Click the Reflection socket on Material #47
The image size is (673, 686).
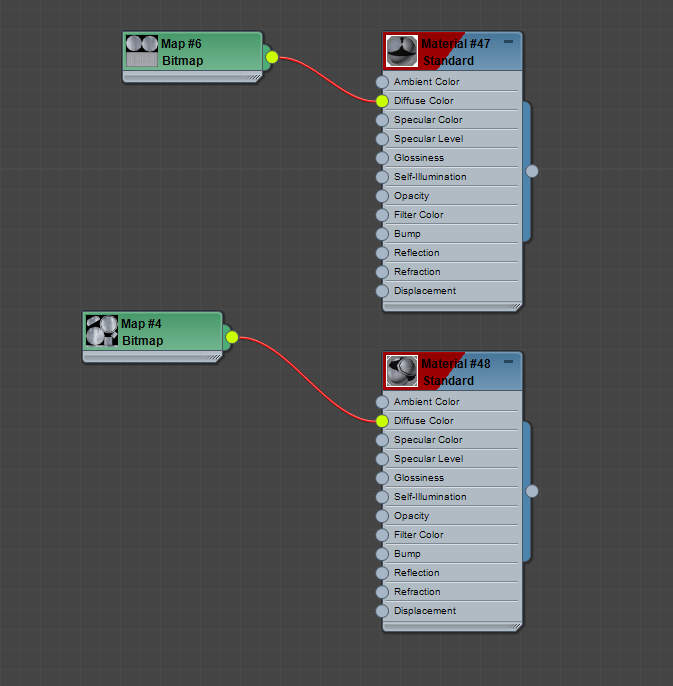[382, 253]
